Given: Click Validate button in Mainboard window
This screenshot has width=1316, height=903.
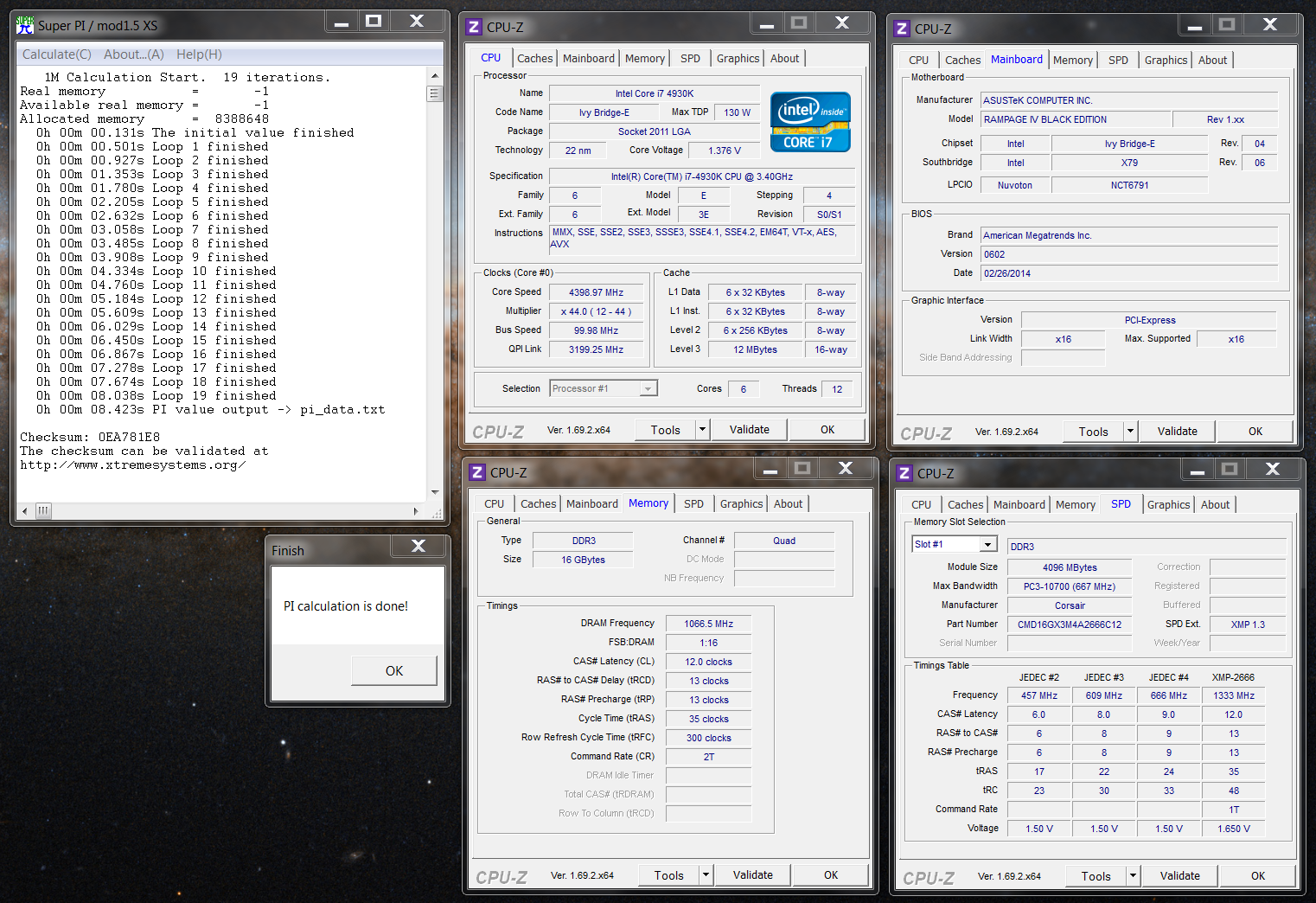Looking at the screenshot, I should click(1178, 431).
